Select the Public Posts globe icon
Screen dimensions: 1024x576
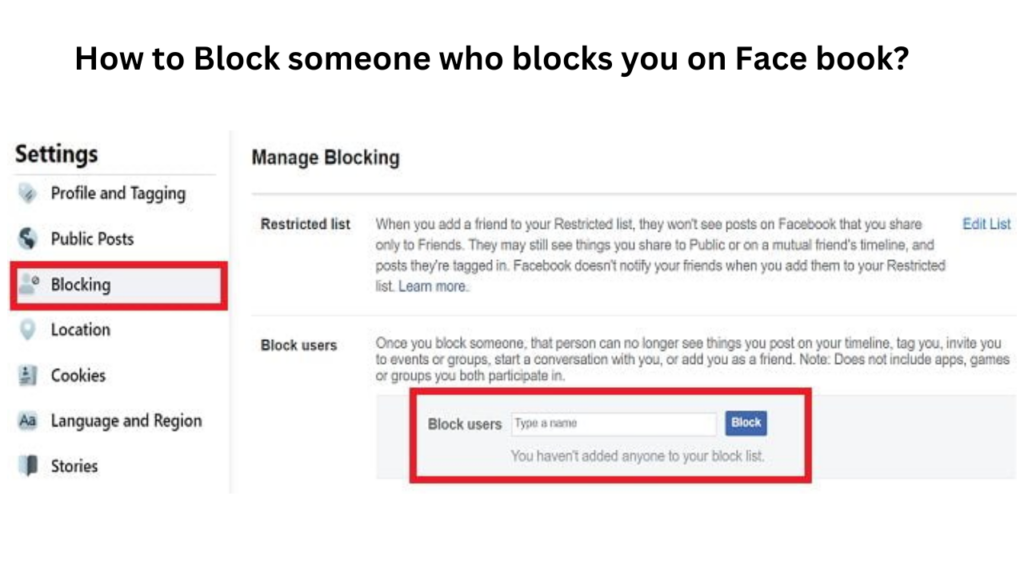[27, 239]
